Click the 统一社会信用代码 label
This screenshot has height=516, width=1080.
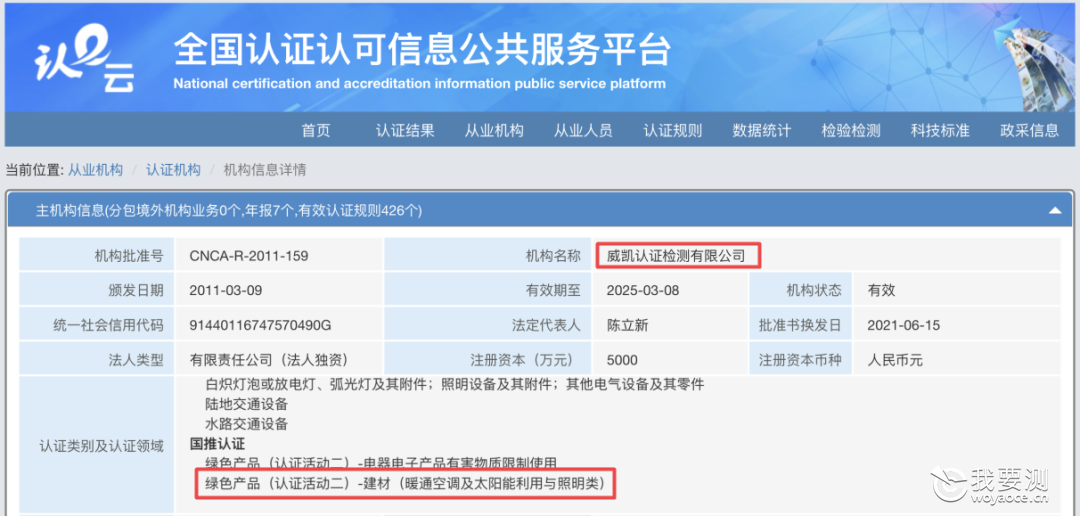tap(108, 325)
